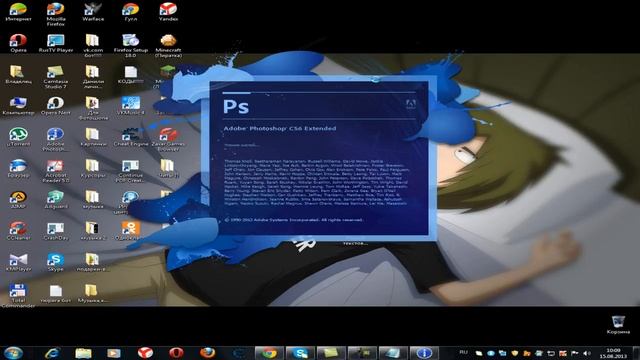Open Одноклассники orange shortcut

pyautogui.click(x=131, y=231)
